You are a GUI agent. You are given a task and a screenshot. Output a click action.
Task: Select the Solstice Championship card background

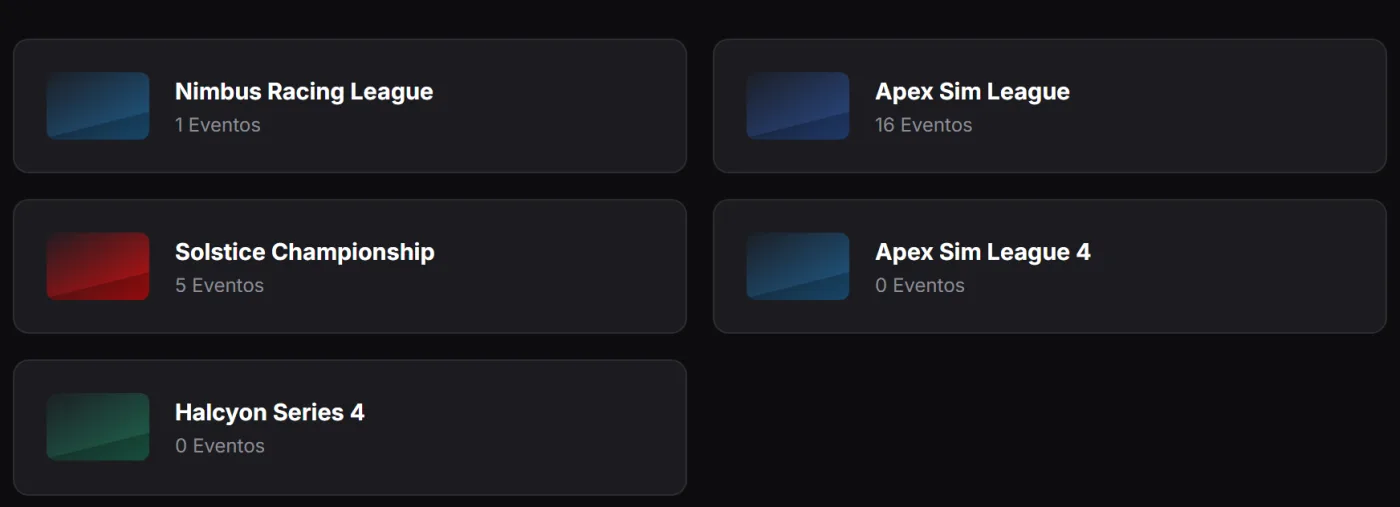560,266
